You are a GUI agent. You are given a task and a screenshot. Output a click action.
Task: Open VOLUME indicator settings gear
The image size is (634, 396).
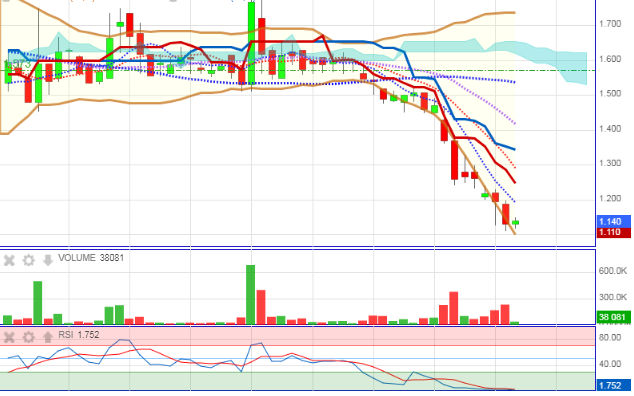pyautogui.click(x=28, y=260)
